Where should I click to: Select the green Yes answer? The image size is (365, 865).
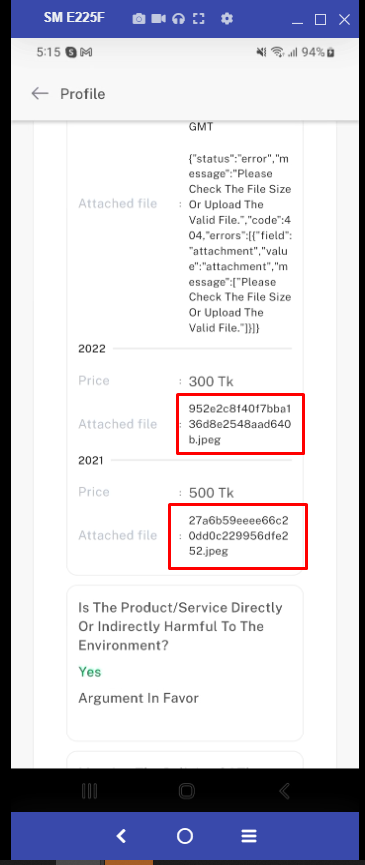click(x=90, y=672)
